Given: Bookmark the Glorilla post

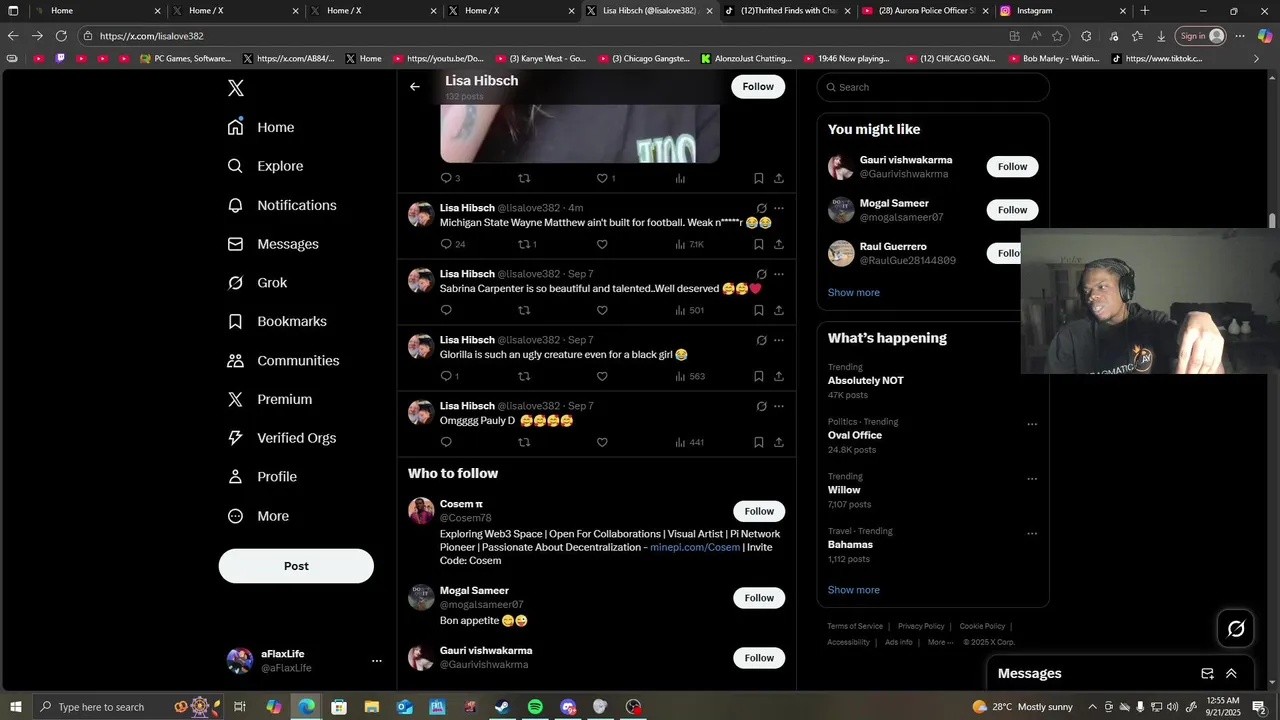Looking at the screenshot, I should click(x=758, y=376).
